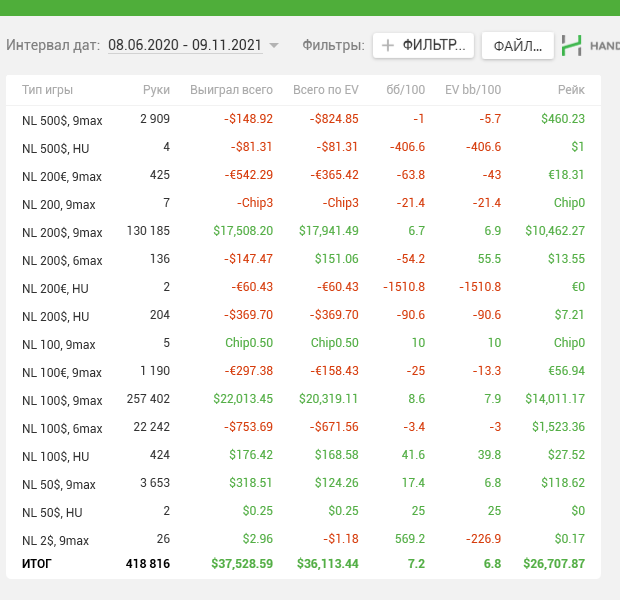Sort by the Рейк column header

(571, 90)
